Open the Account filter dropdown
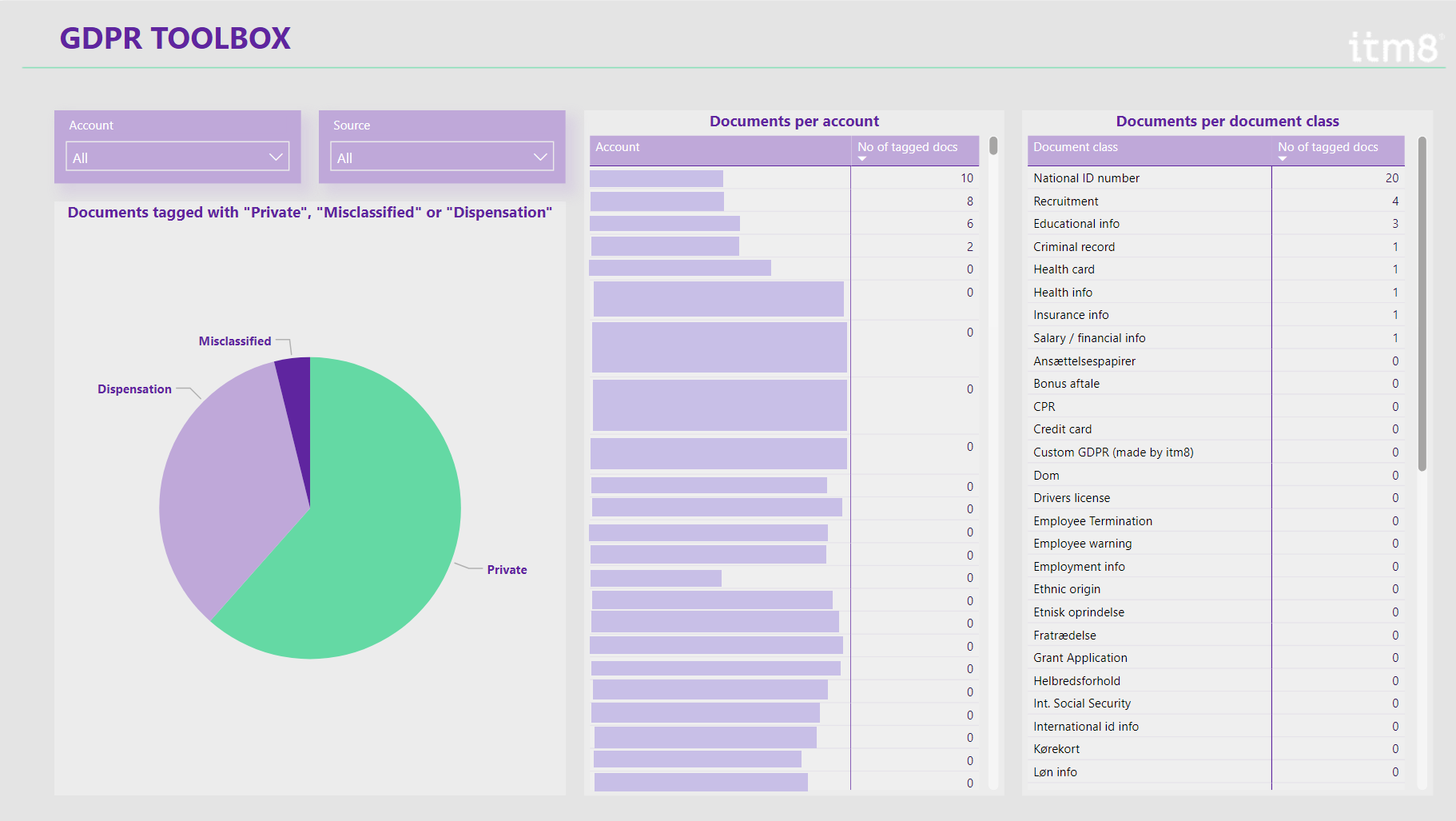1456x821 pixels. tap(177, 157)
